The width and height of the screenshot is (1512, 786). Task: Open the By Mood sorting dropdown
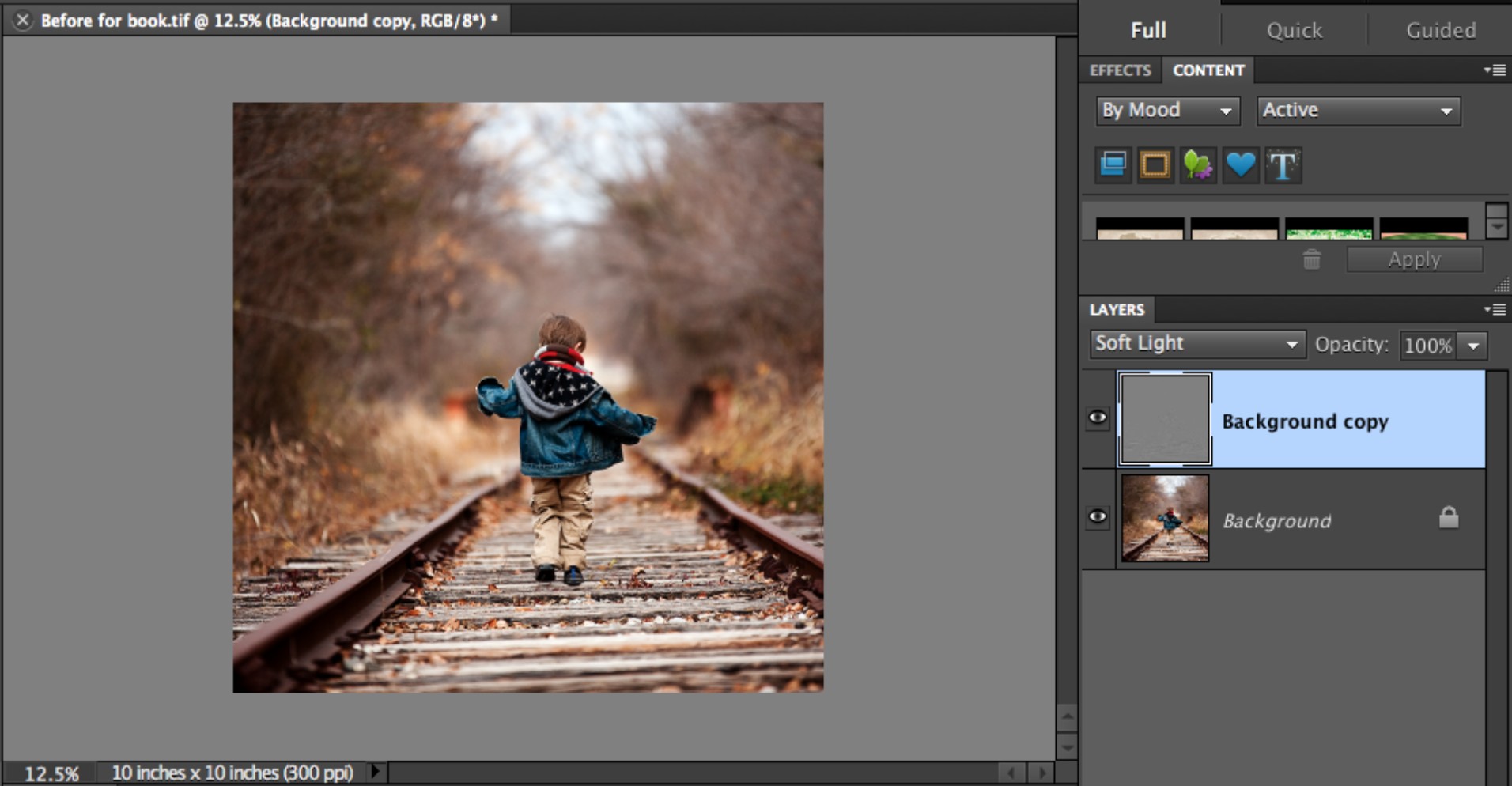[1167, 110]
